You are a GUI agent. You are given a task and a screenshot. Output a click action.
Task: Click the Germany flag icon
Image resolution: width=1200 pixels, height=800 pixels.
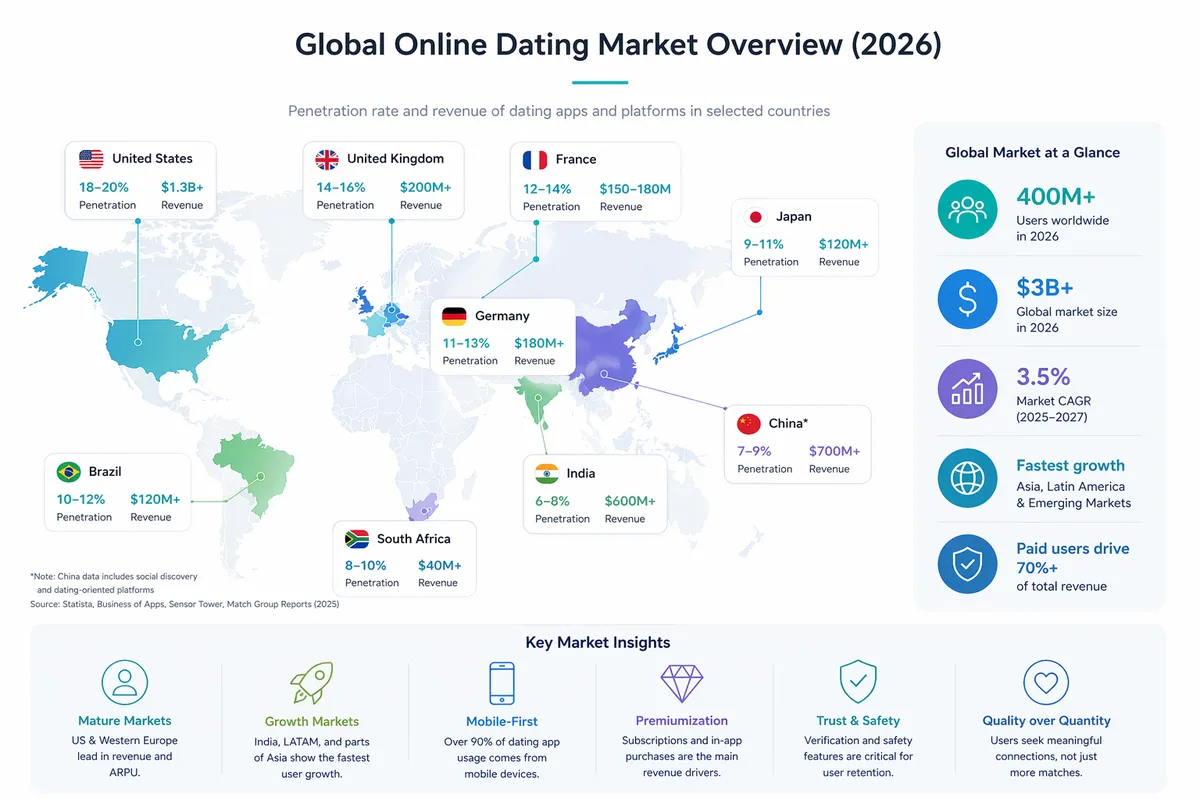point(454,316)
